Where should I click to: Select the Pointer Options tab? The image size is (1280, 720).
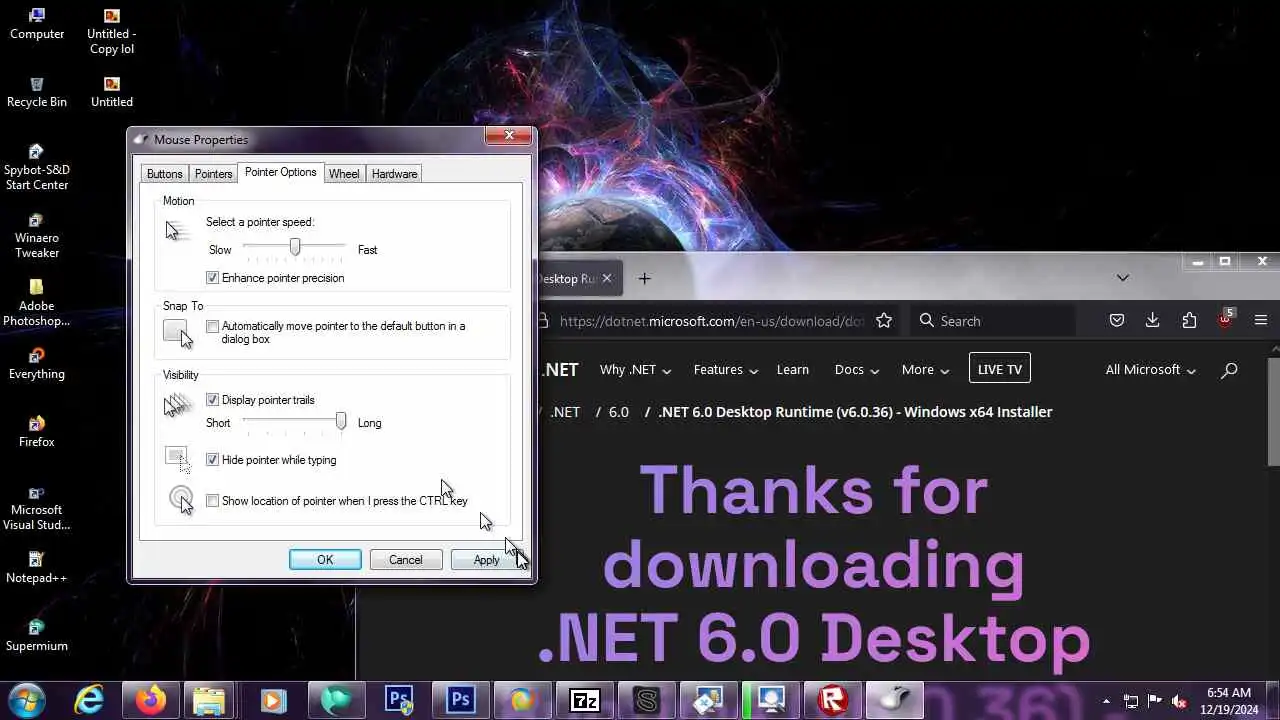click(280, 172)
